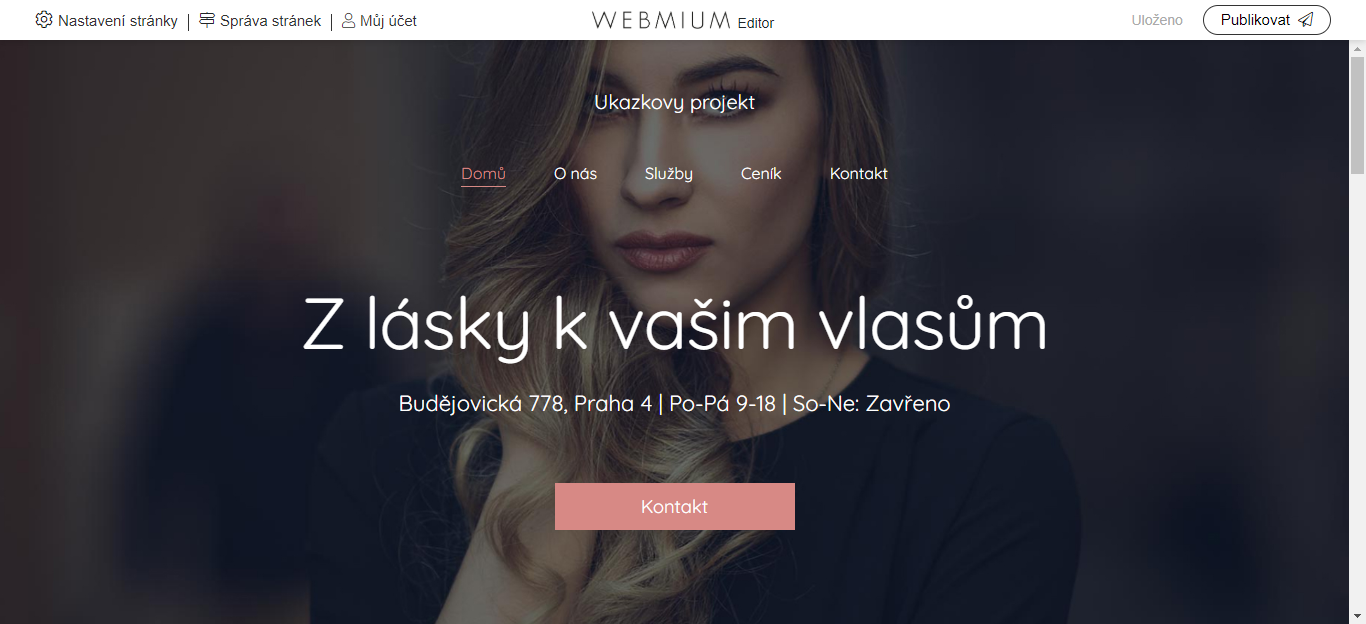The height and width of the screenshot is (624, 1366).
Task: Click the Budějovická address and hours text
Action: point(675,404)
